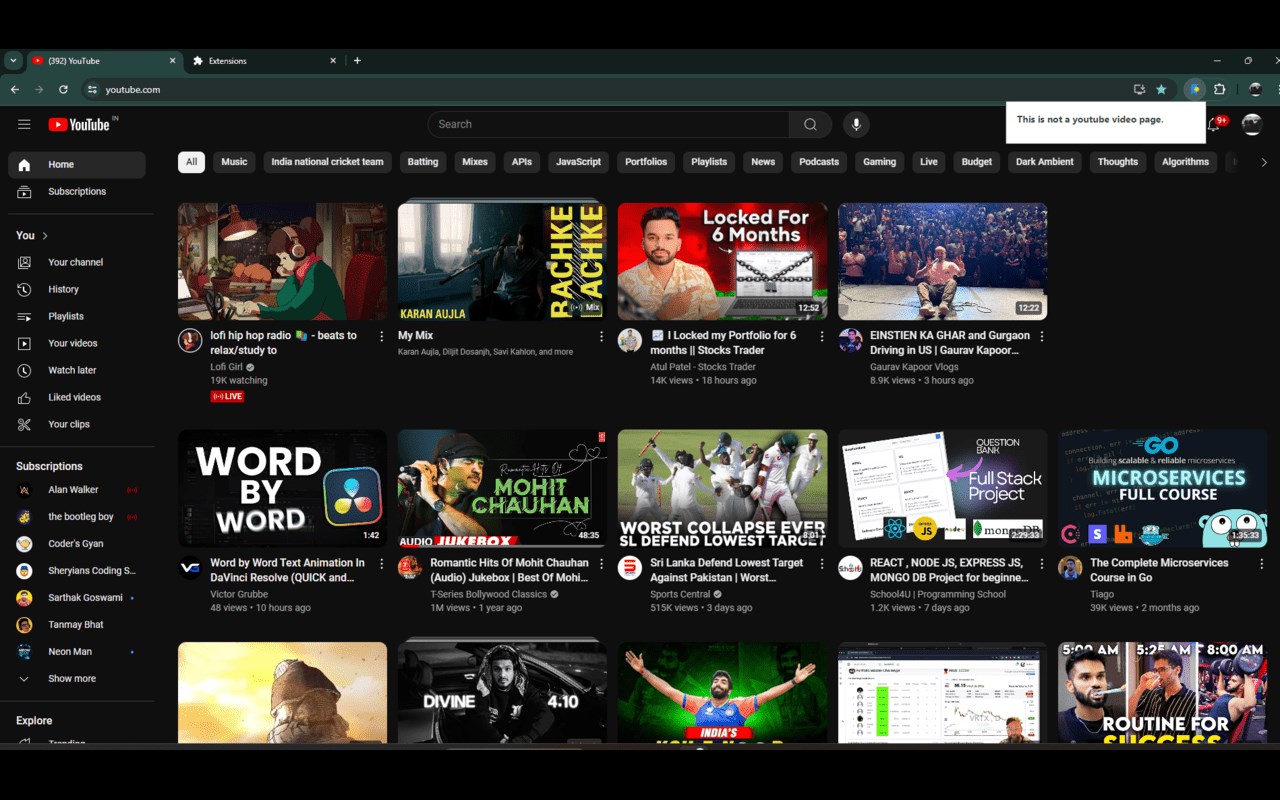Go back using the browser back arrow

(x=15, y=89)
